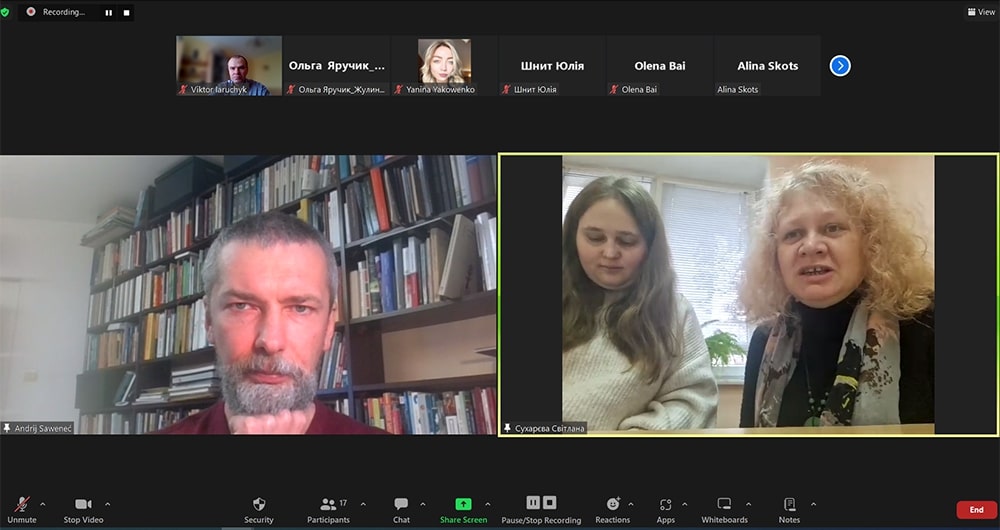Open the Notes tool

coord(789,509)
